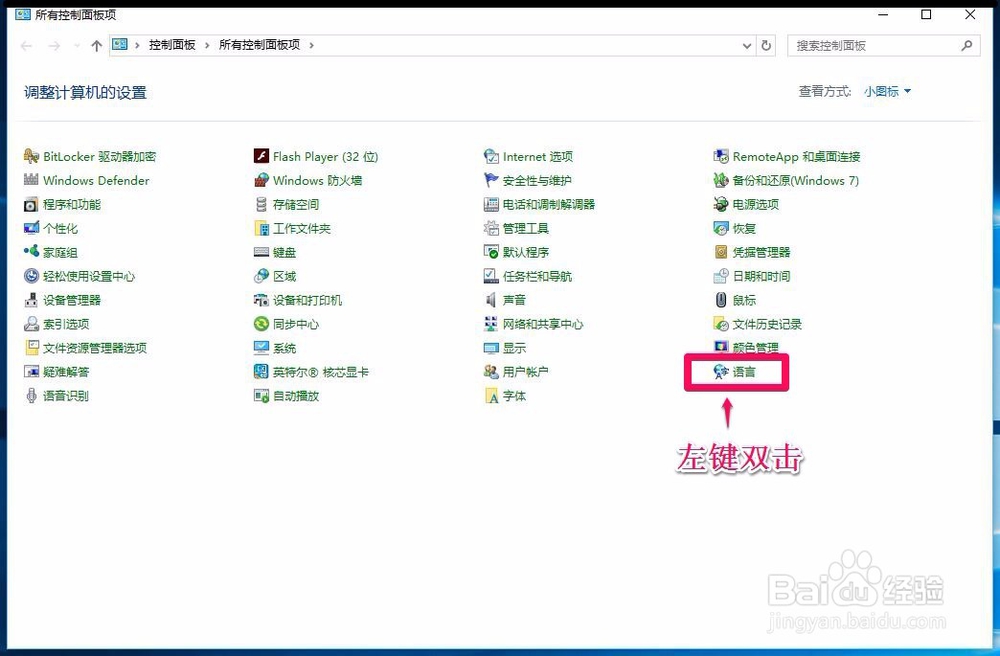Expand chevron after 控制面板 breadcrumb

(207, 45)
